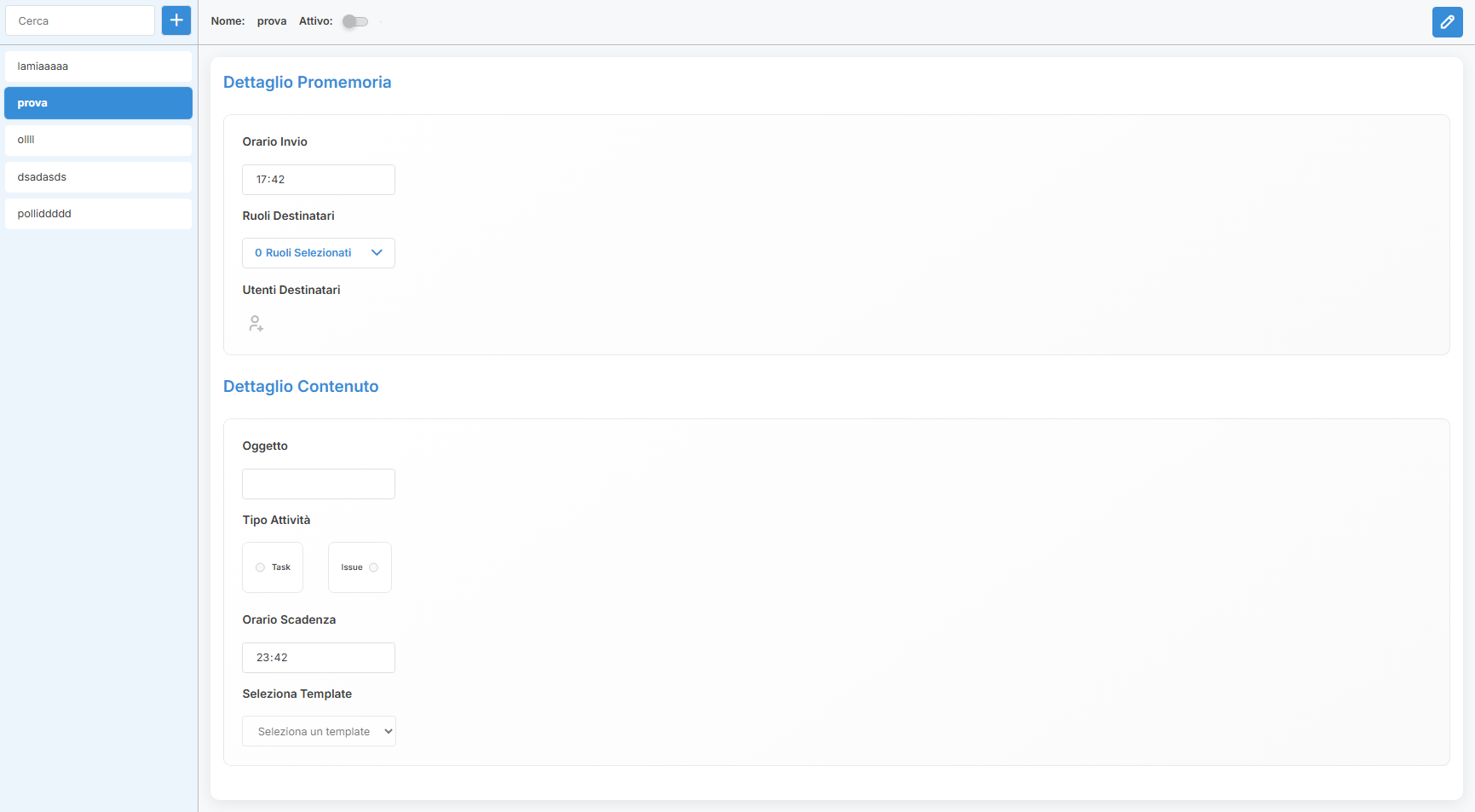This screenshot has height=812, width=1475.
Task: Toggle the Attivo switch
Action: coord(355,21)
